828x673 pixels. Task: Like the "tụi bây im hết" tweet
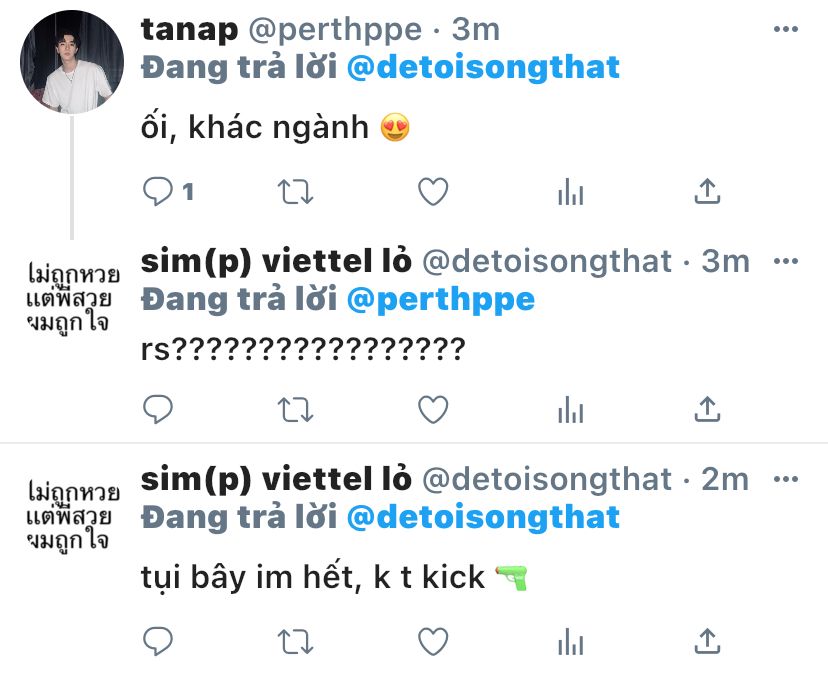432,639
